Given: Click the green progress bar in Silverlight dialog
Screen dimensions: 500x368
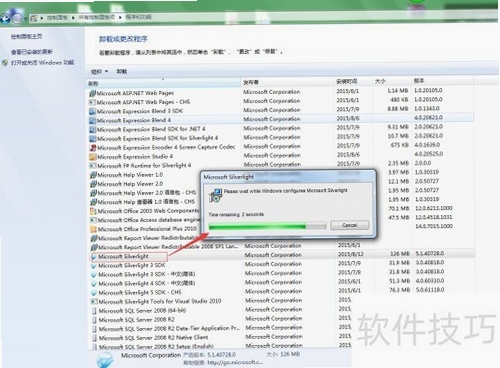Looking at the screenshot, I should [267, 227].
